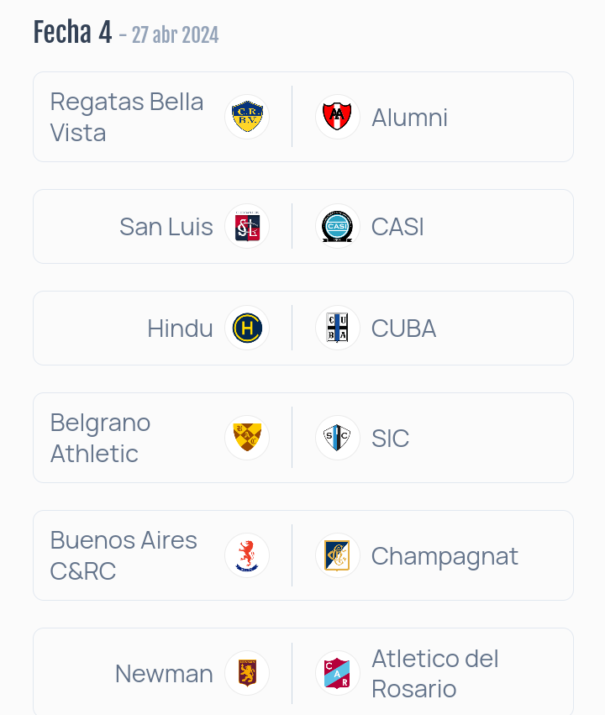Screen dimensions: 605x715
Task: Select the SIC shield emblem
Action: point(337,437)
